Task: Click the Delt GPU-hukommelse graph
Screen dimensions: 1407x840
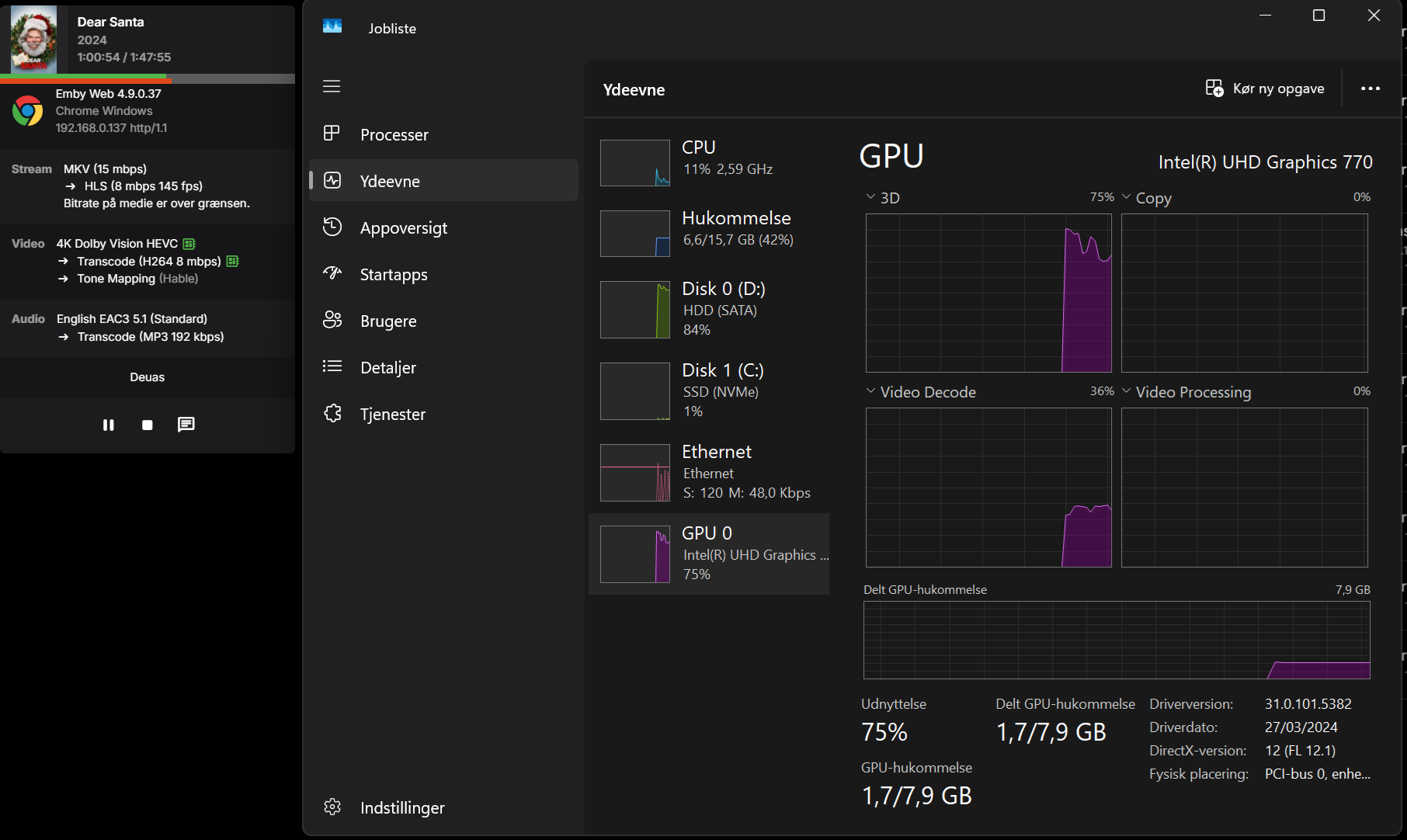Action: click(1117, 640)
